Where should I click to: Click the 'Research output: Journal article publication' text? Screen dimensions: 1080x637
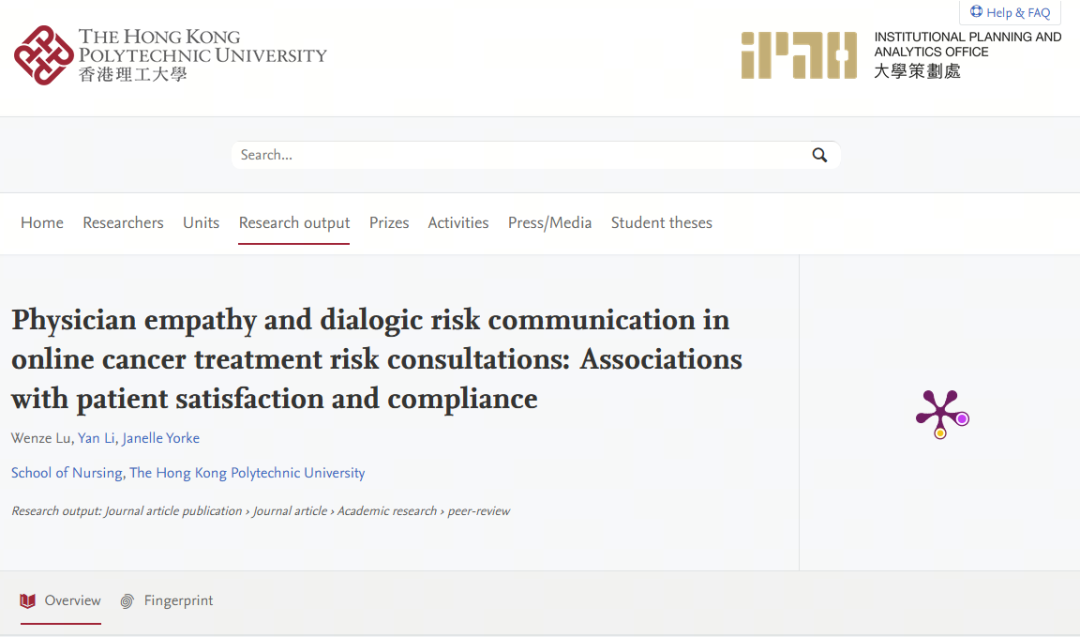127,511
